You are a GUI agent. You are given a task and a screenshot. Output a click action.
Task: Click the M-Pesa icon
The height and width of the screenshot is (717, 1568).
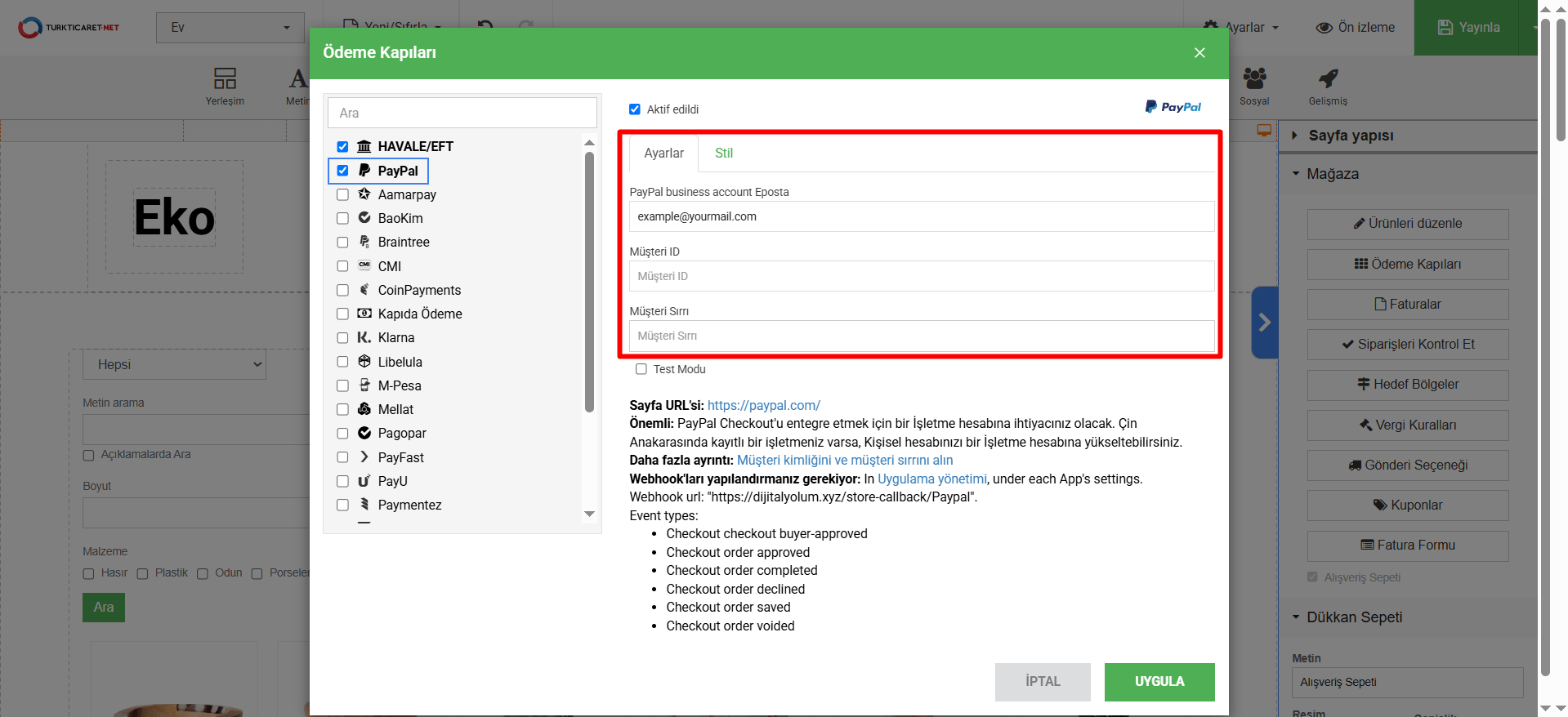click(364, 385)
